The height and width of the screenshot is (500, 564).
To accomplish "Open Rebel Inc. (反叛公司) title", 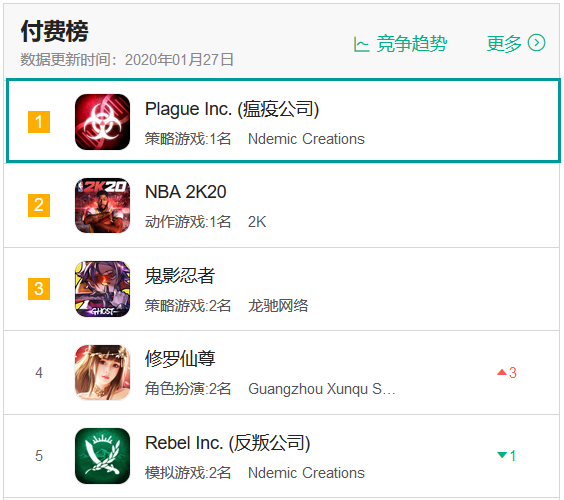I will 228,443.
